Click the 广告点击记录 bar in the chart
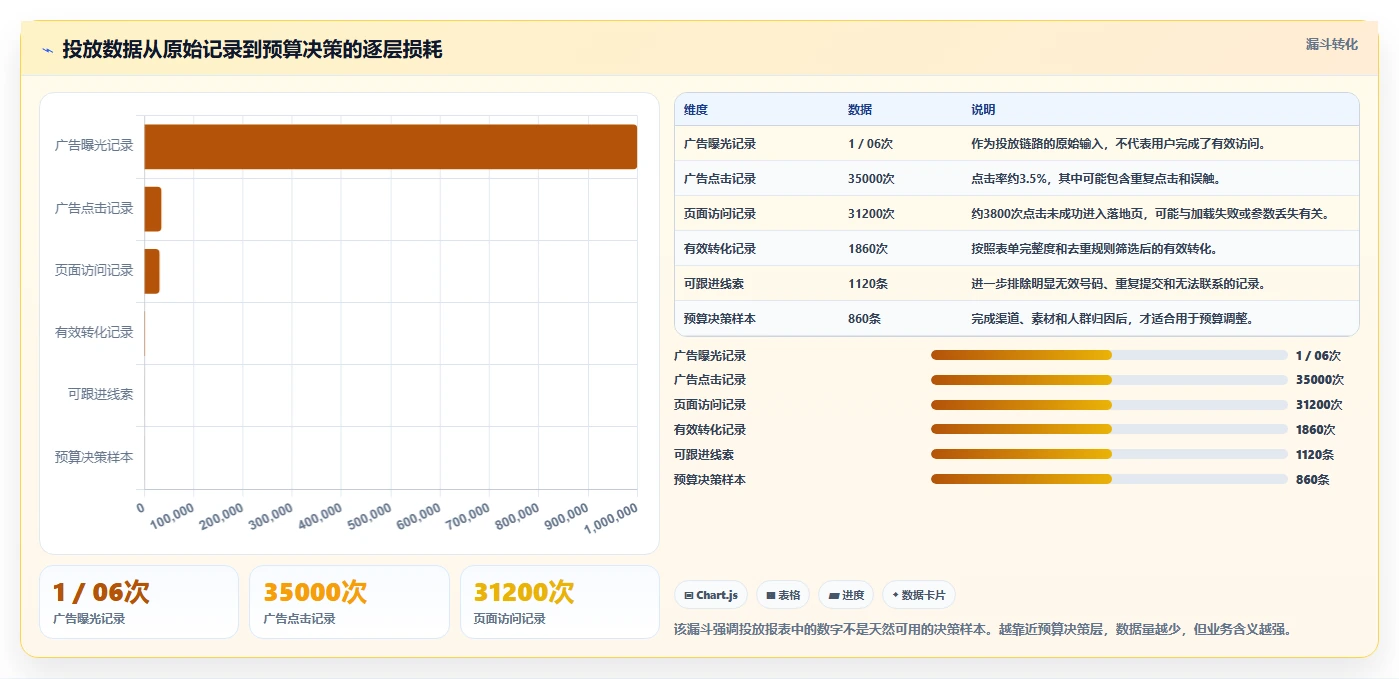Viewport: 1399px width, 679px height. click(x=152, y=209)
